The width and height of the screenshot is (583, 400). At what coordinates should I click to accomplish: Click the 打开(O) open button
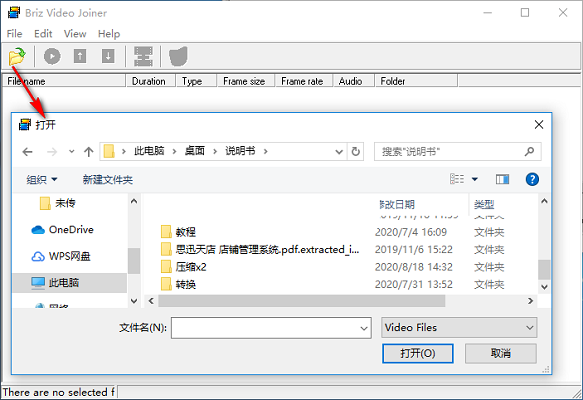click(x=418, y=353)
